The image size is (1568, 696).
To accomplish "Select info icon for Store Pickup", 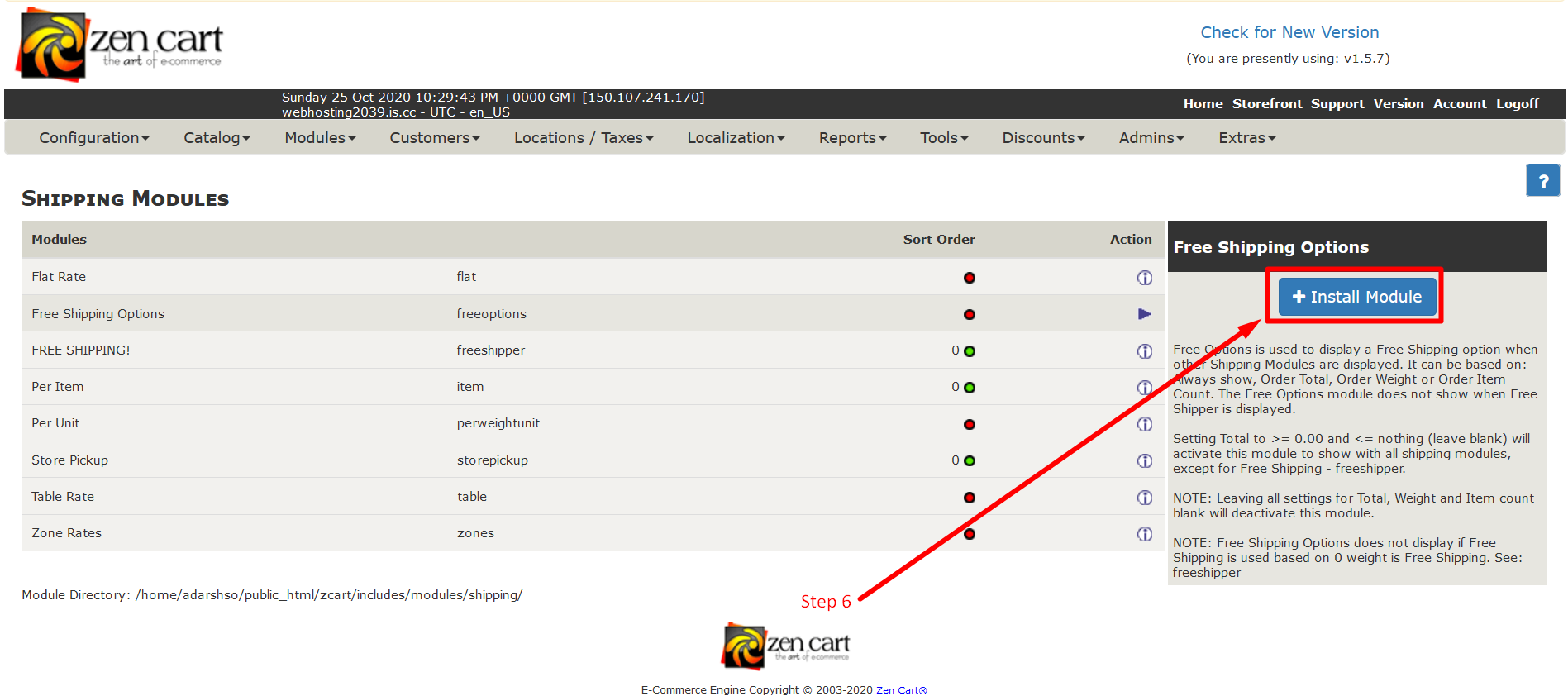I will [1144, 460].
